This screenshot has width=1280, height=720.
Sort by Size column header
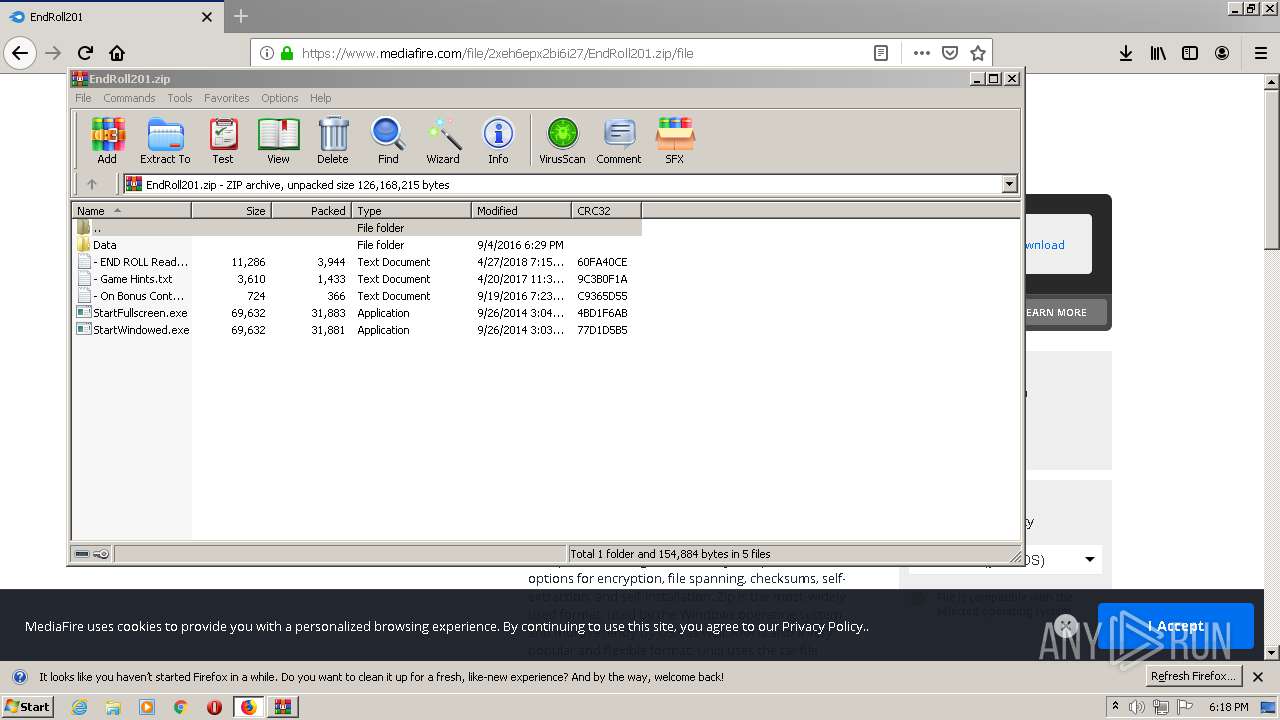pos(231,210)
